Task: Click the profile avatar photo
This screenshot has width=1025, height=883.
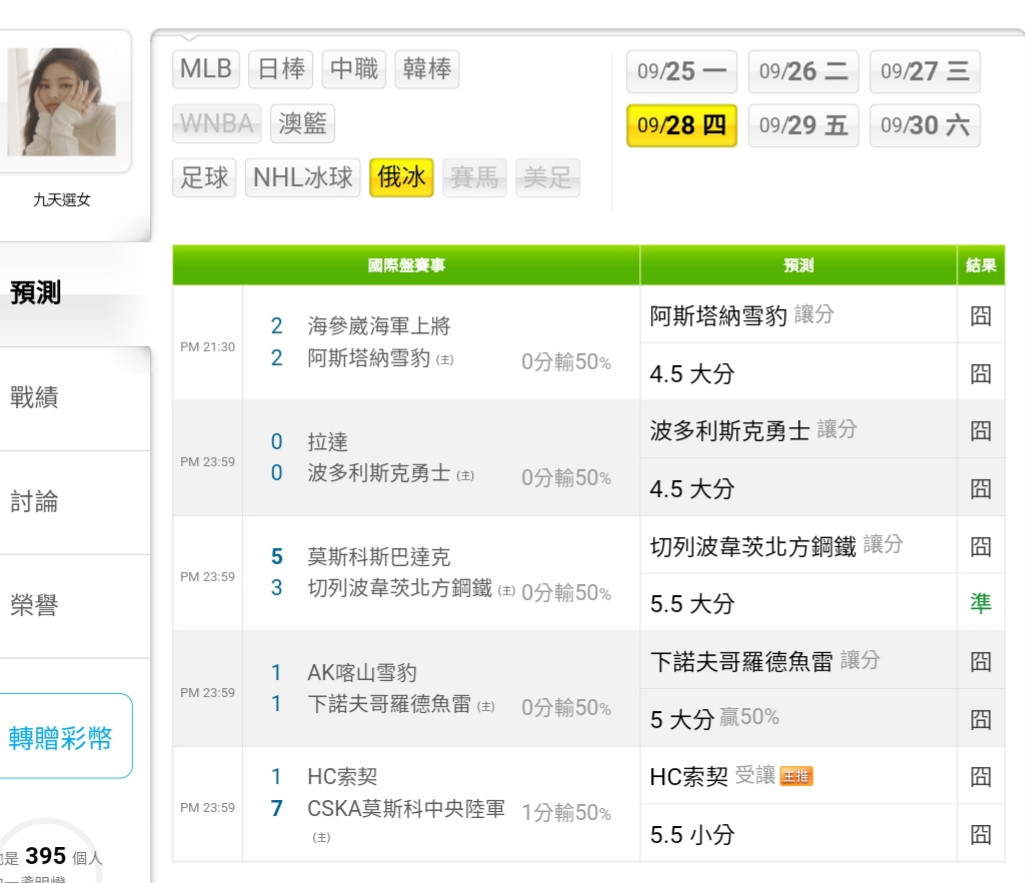Action: 61,101
